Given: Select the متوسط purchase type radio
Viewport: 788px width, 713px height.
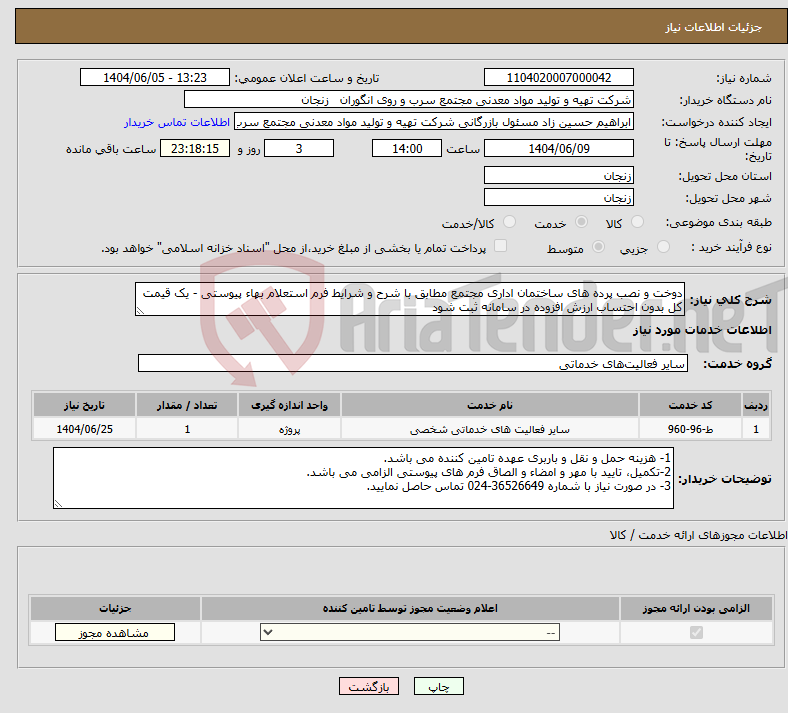Looking at the screenshot, I should (598, 247).
